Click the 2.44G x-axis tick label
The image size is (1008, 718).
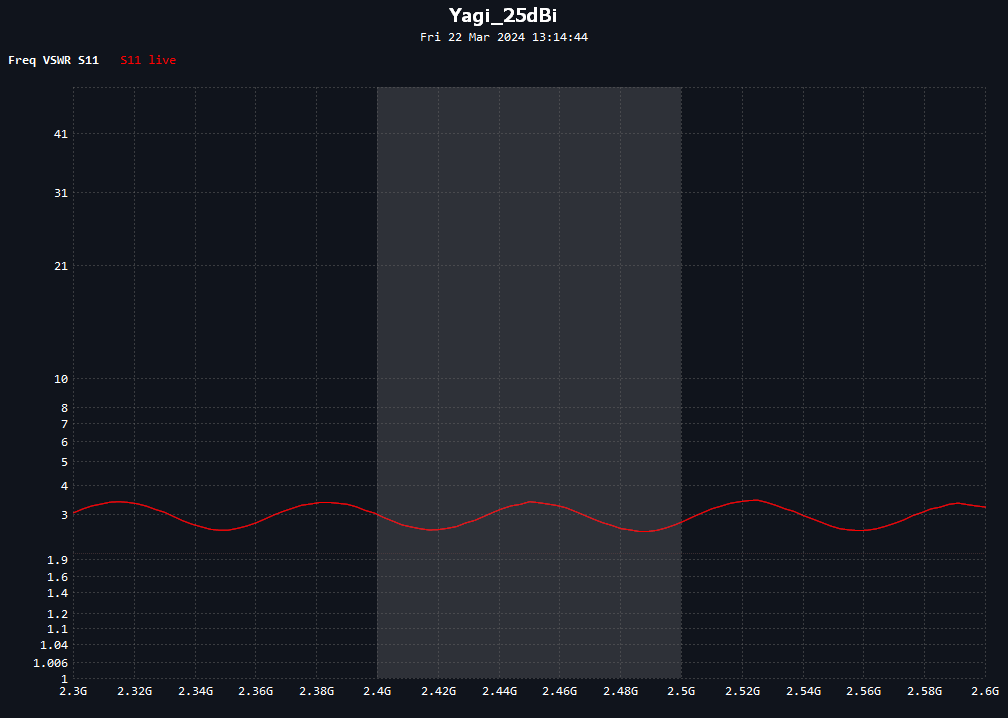(499, 691)
